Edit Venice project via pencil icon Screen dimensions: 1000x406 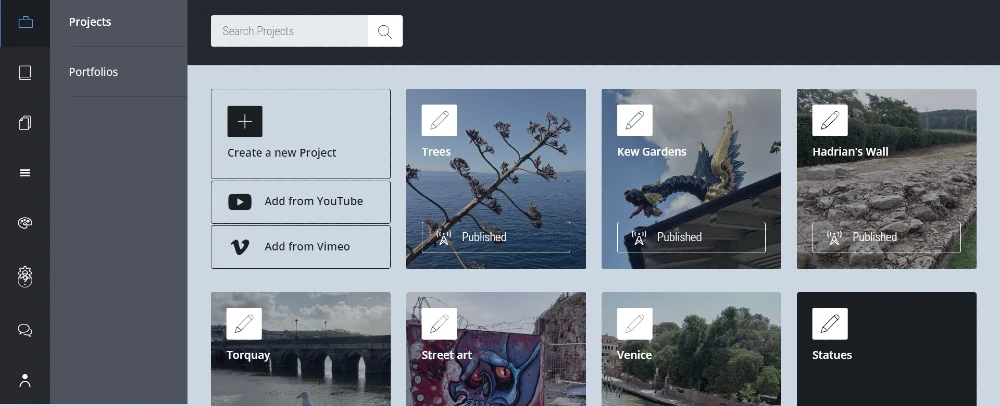pyautogui.click(x=635, y=324)
